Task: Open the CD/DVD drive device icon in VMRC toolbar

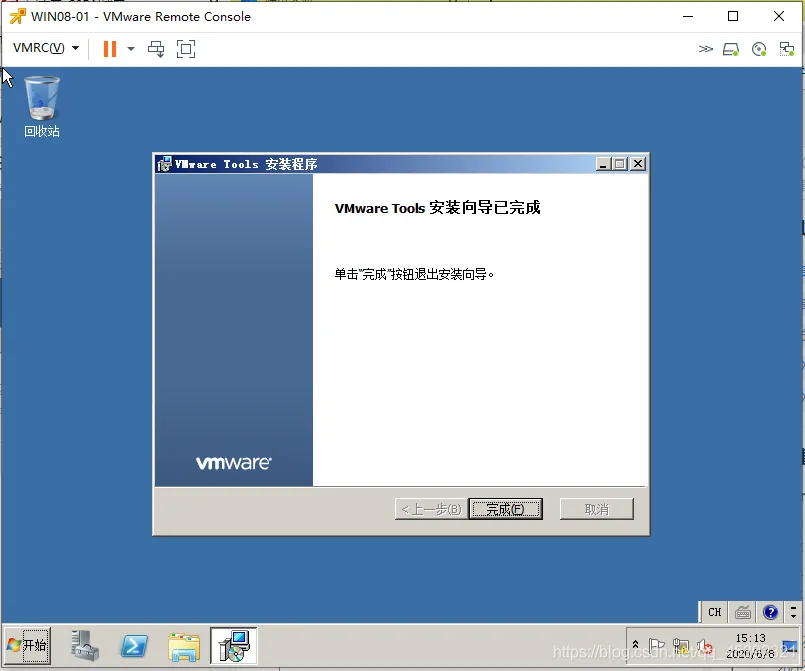Action: pyautogui.click(x=759, y=49)
